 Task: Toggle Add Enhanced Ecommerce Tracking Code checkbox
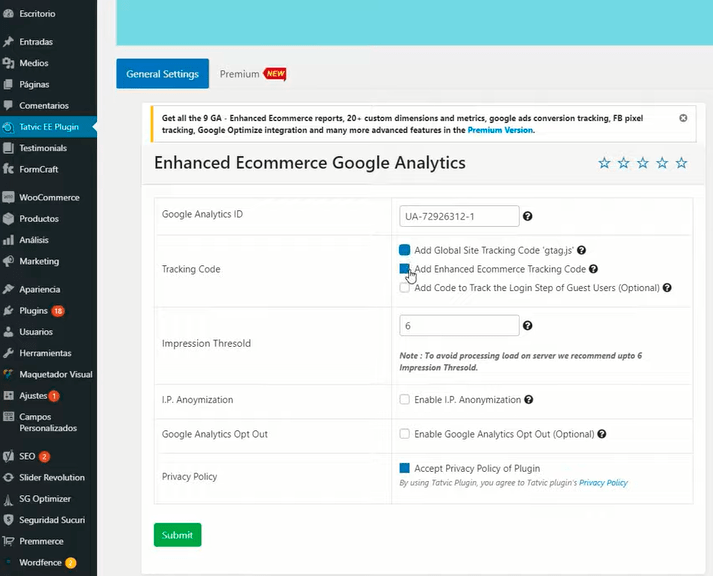coord(404,269)
